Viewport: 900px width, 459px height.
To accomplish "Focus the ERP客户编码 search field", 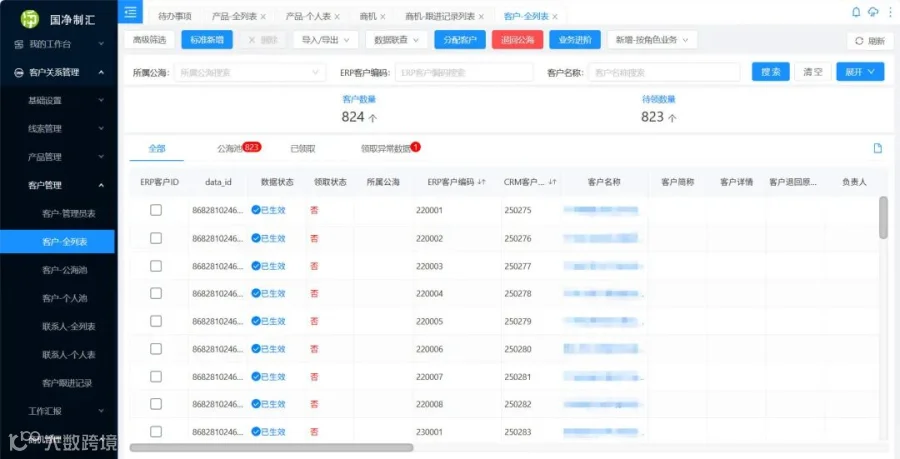I will [x=464, y=72].
